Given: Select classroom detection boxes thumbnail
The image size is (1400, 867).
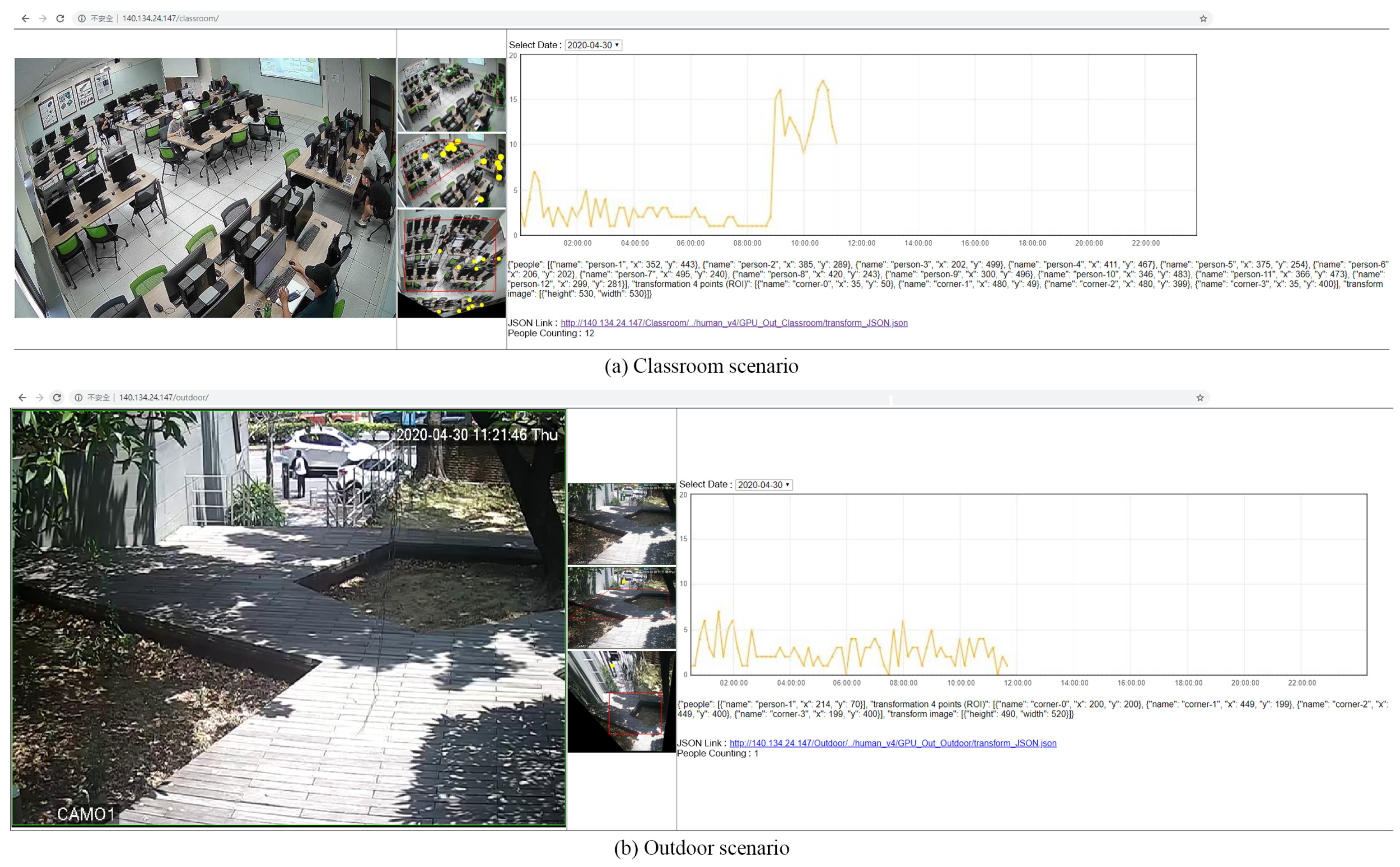Looking at the screenshot, I should pos(451,95).
